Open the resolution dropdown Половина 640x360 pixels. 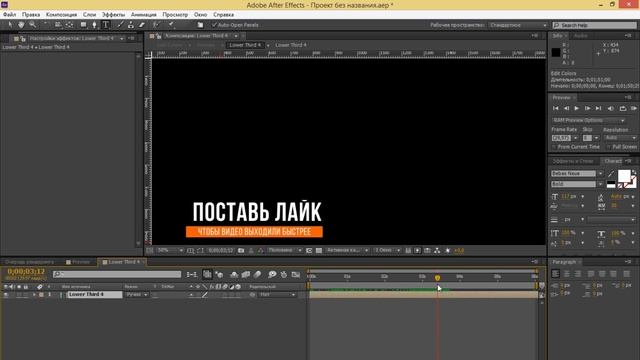(x=284, y=250)
